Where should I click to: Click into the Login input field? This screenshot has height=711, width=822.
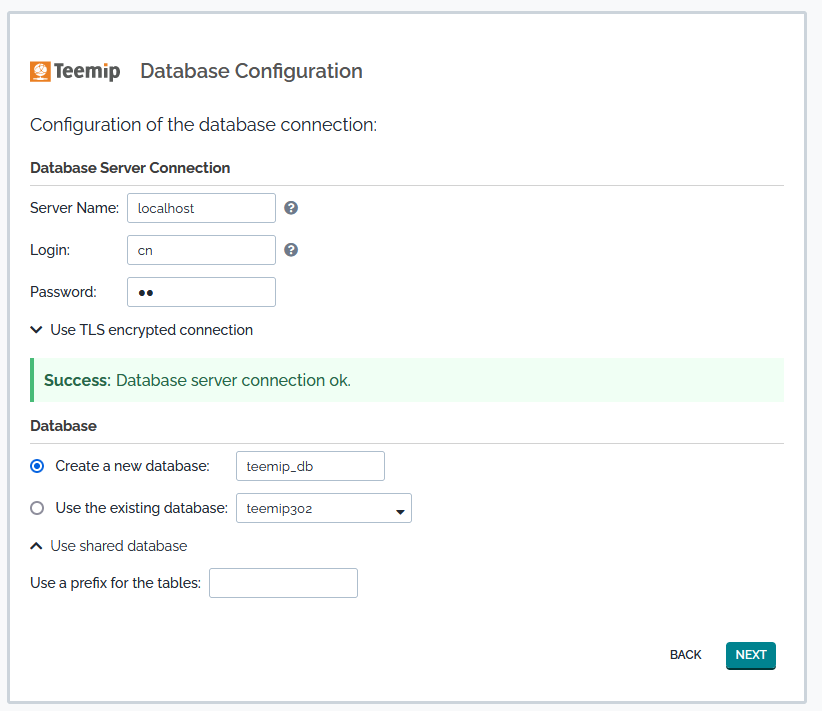201,250
